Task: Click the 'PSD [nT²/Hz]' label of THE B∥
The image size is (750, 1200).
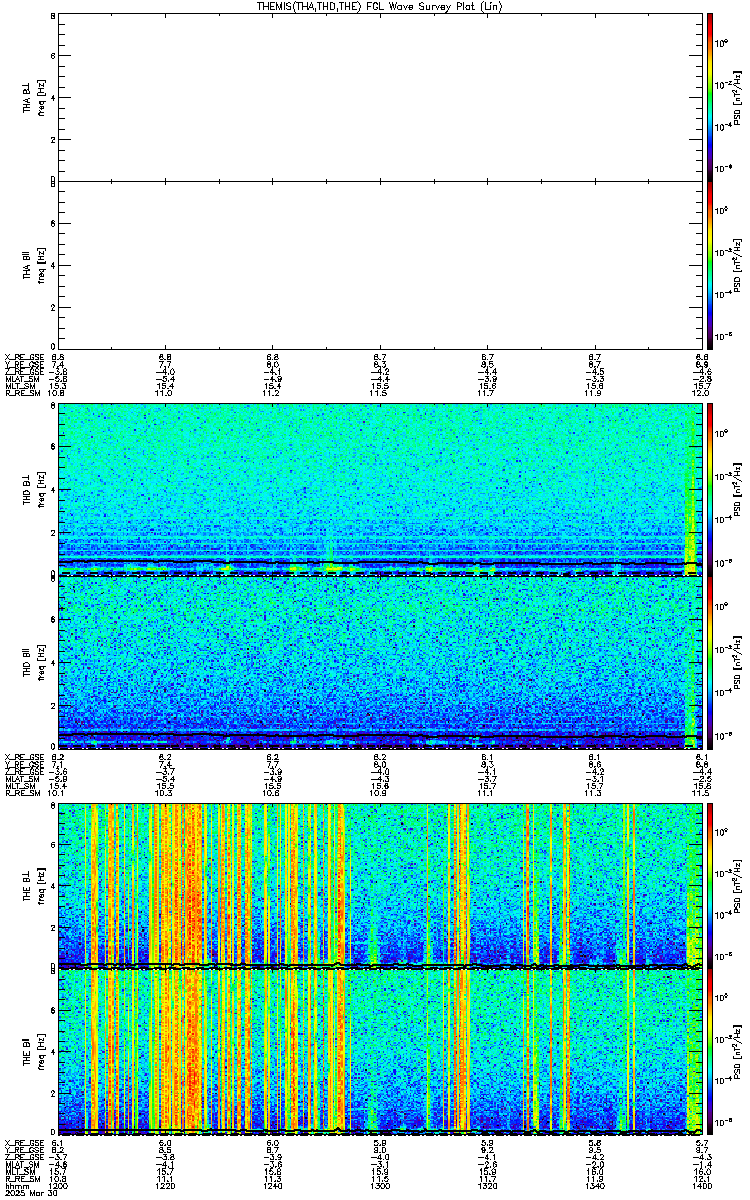Action: (x=736, y=1053)
